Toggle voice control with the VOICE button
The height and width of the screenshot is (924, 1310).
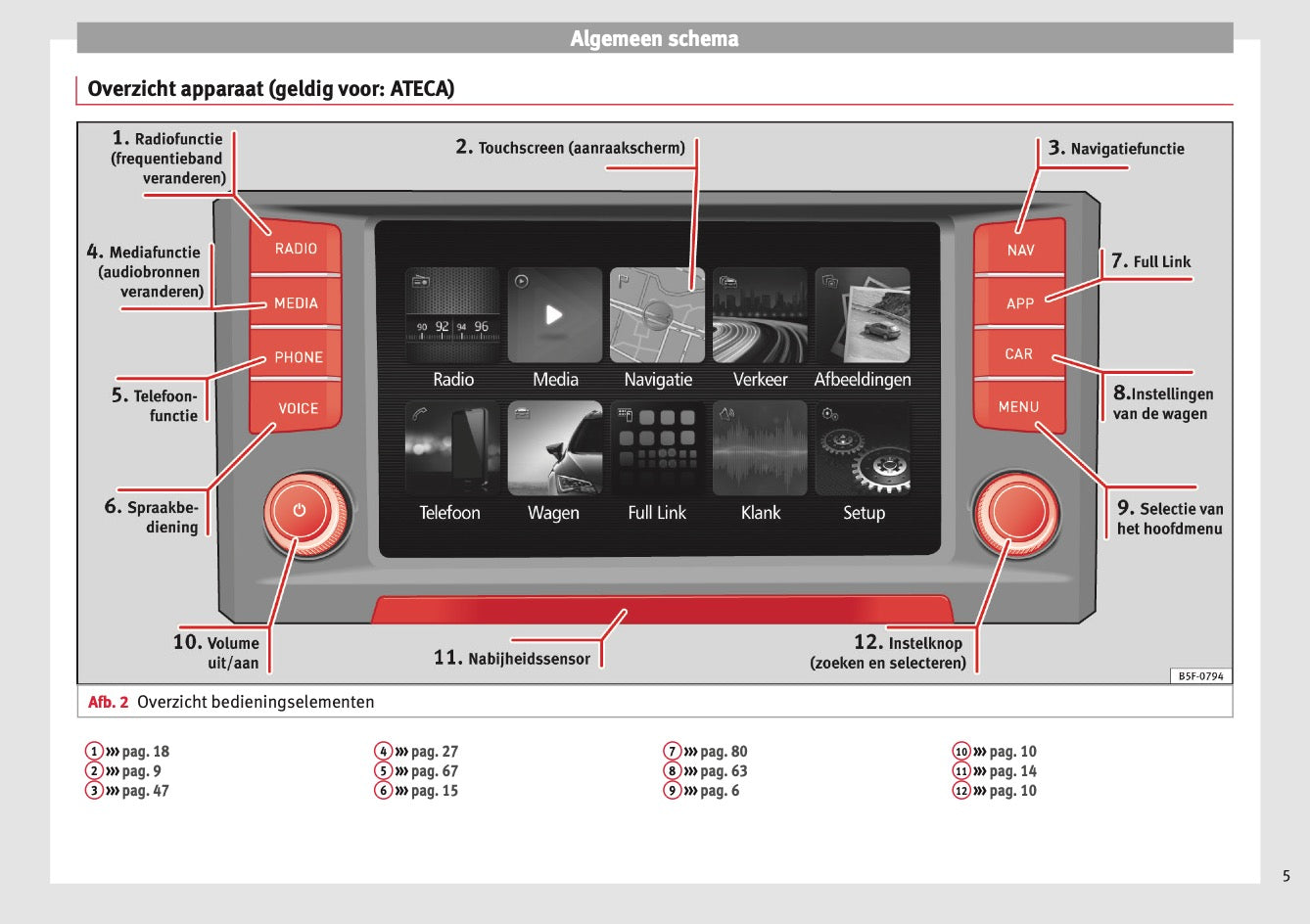(297, 408)
